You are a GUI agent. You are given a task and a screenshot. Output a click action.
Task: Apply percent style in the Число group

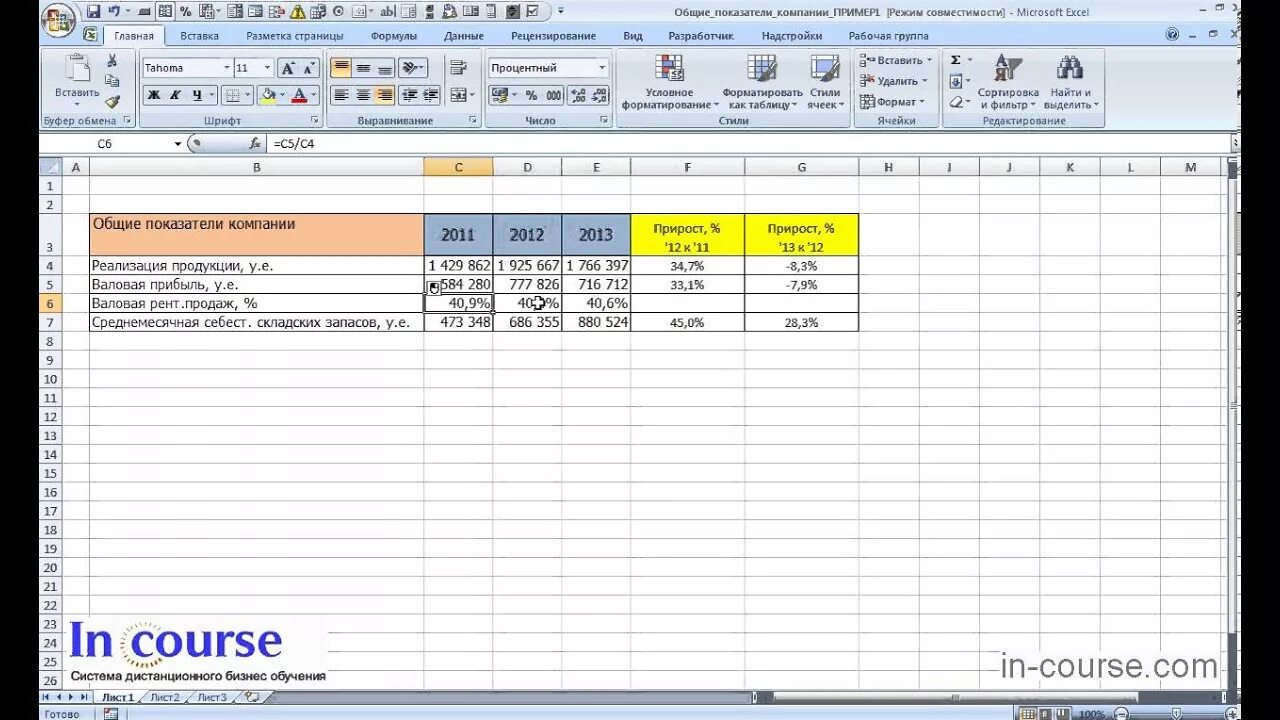(x=531, y=95)
